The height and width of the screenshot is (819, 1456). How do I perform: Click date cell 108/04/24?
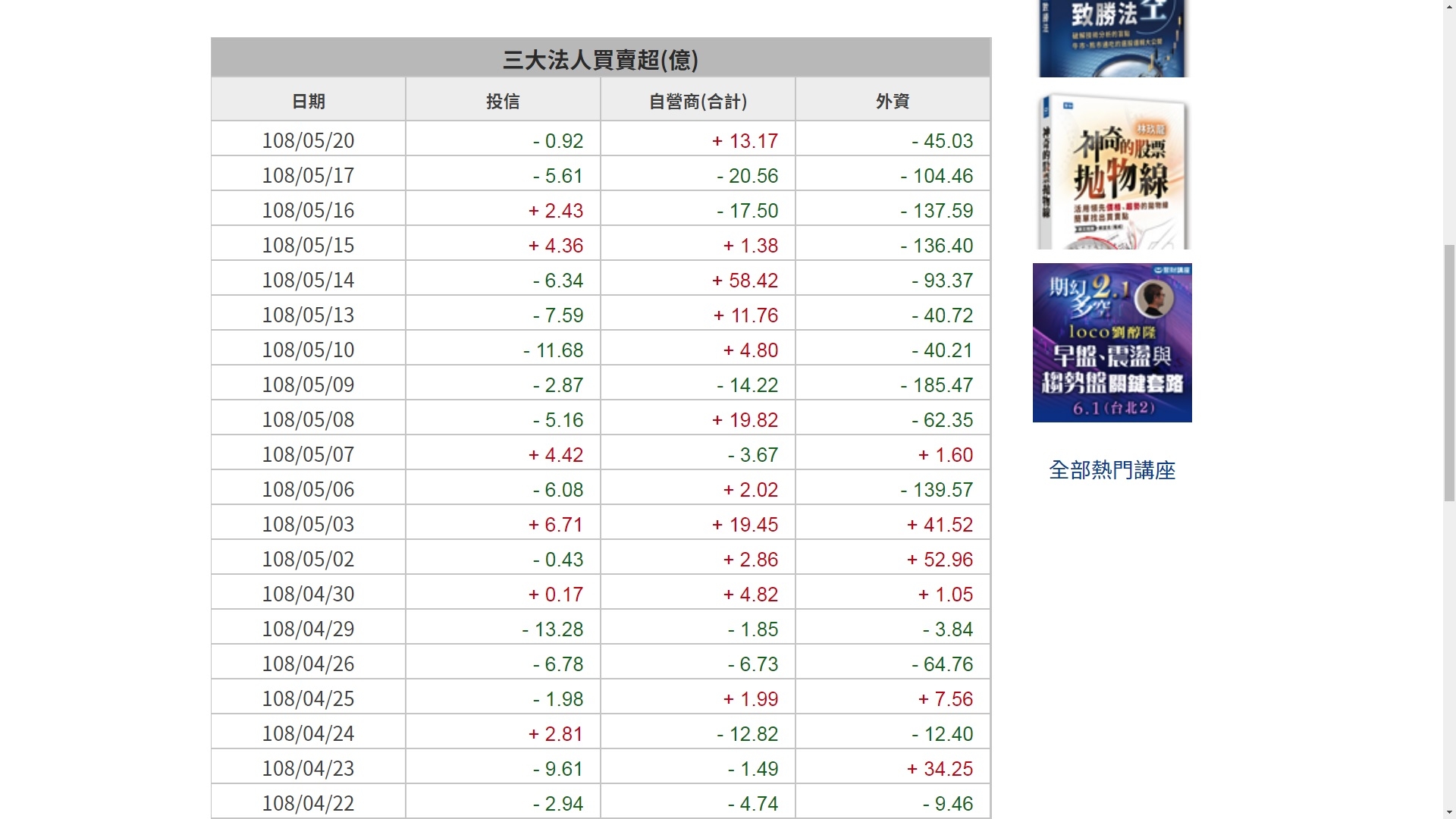pos(308,733)
